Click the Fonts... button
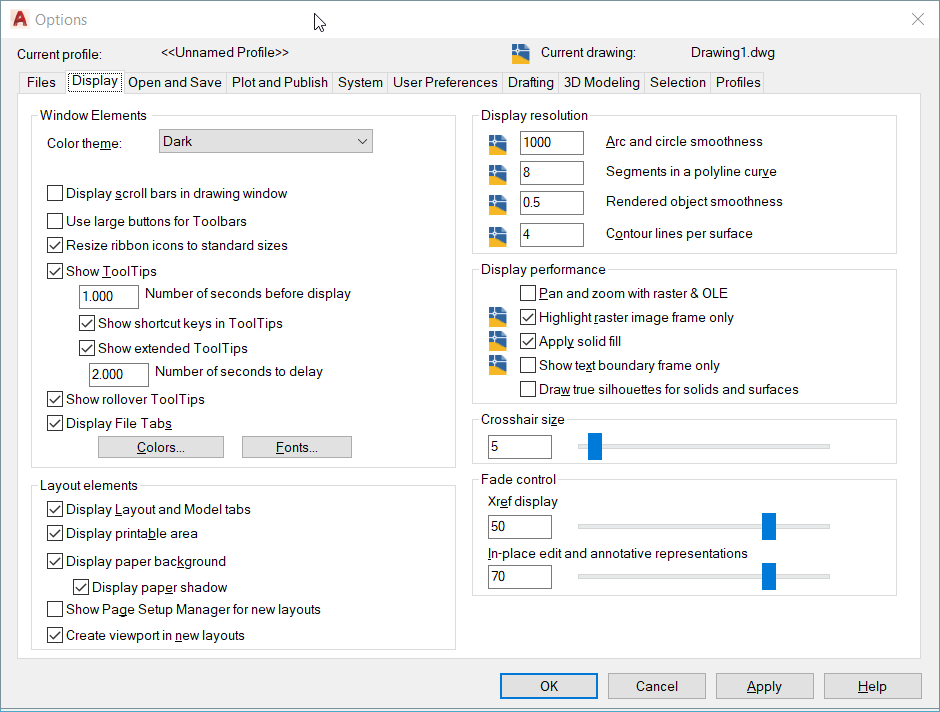940x712 pixels. pos(297,447)
